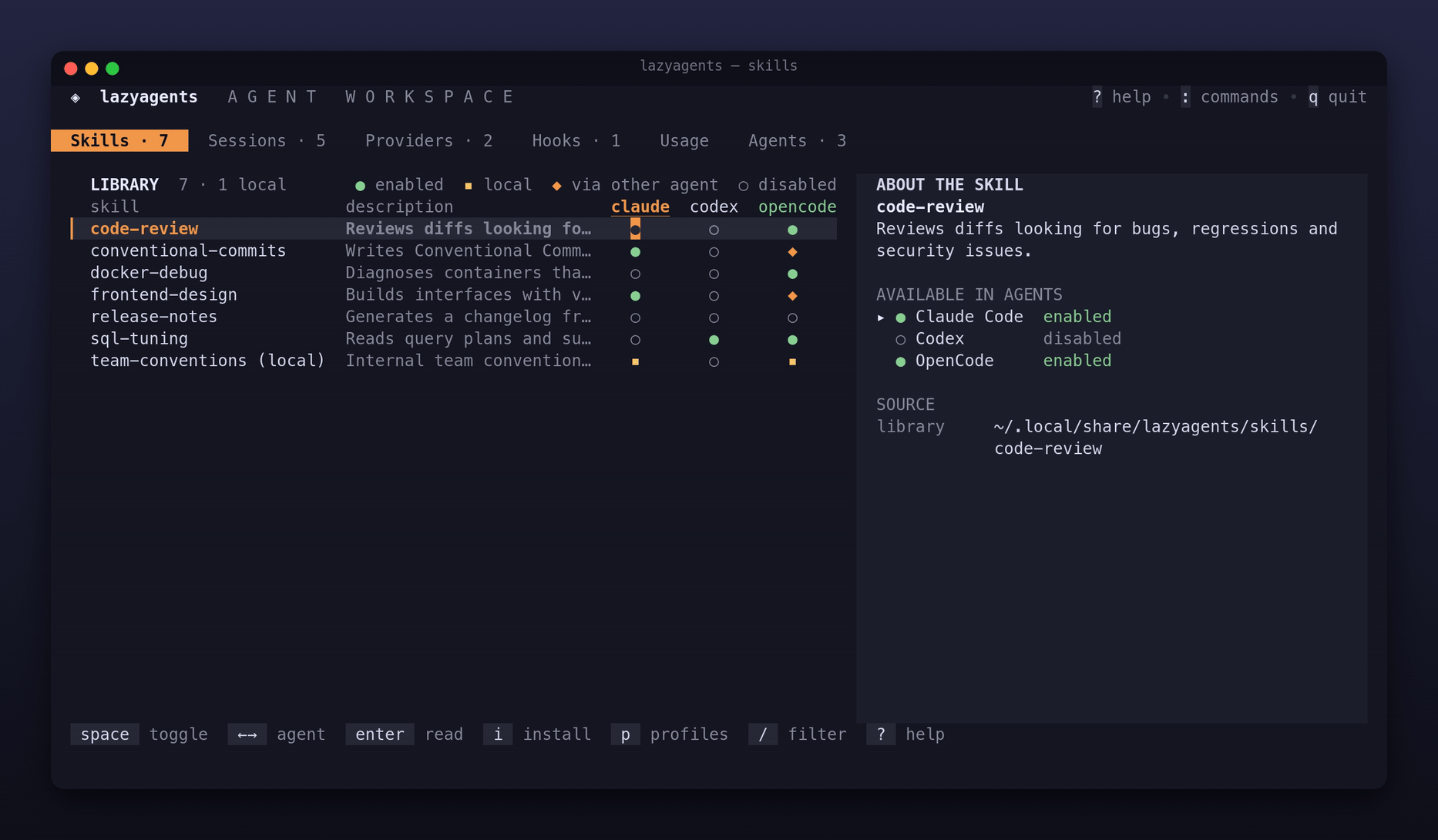Toggle code-review for the opencode agent

(792, 230)
